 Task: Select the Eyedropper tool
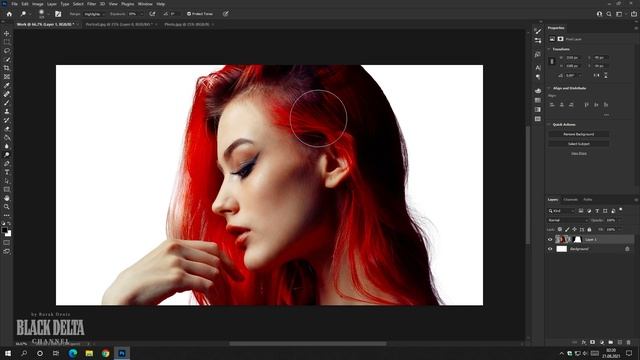pos(7,85)
